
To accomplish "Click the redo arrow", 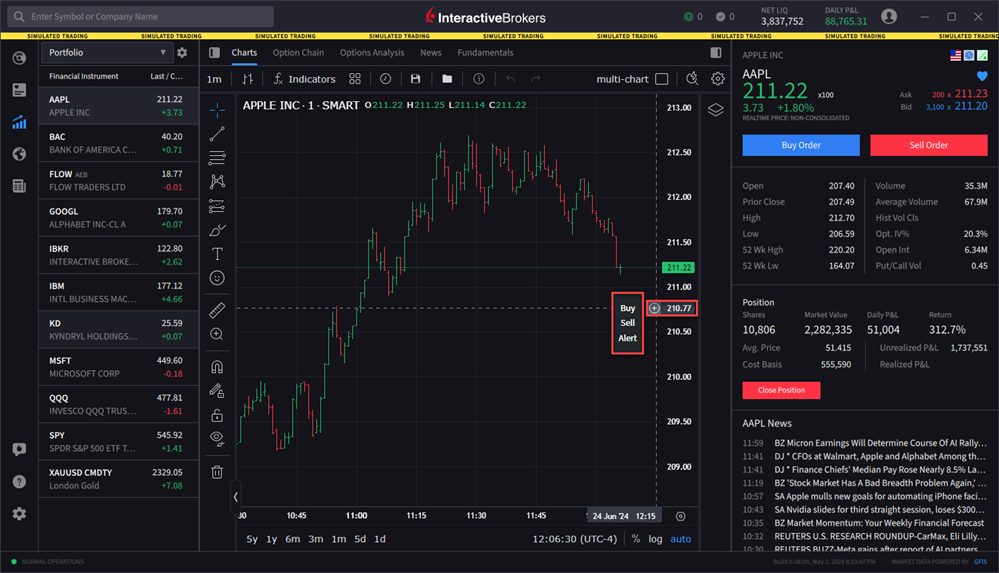I will tap(536, 79).
